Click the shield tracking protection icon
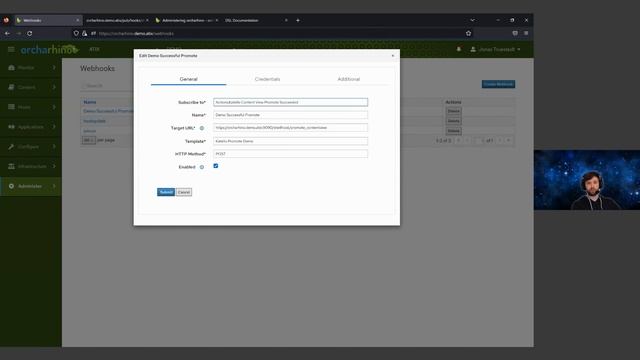 tap(76, 33)
